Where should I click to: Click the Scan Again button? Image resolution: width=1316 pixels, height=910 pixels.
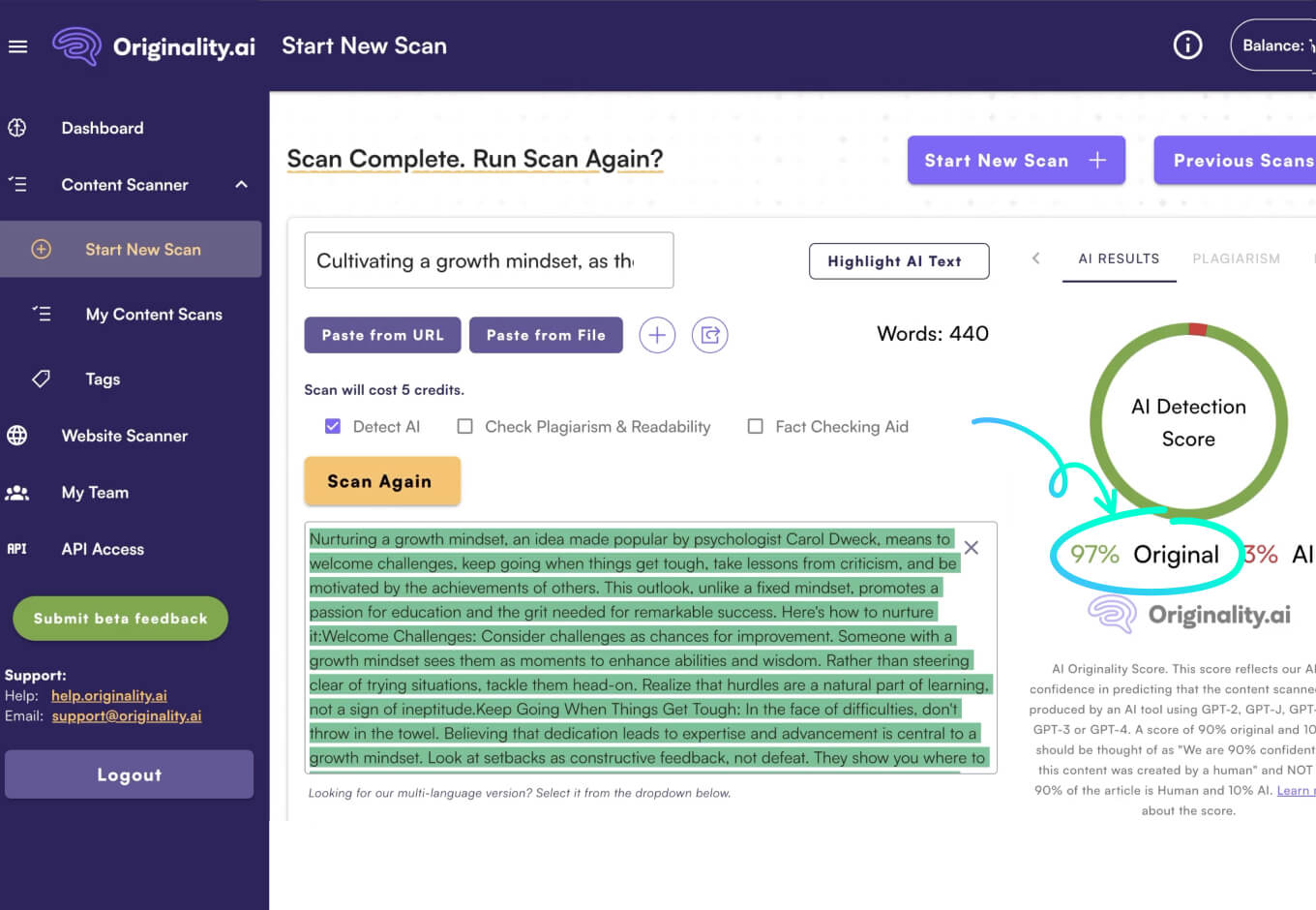(x=382, y=481)
